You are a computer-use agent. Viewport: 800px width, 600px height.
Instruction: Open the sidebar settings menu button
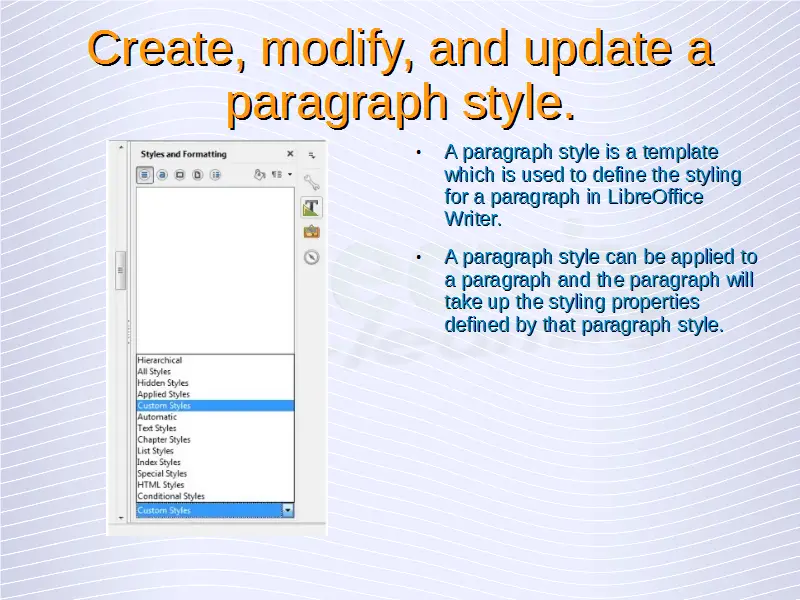[311, 155]
